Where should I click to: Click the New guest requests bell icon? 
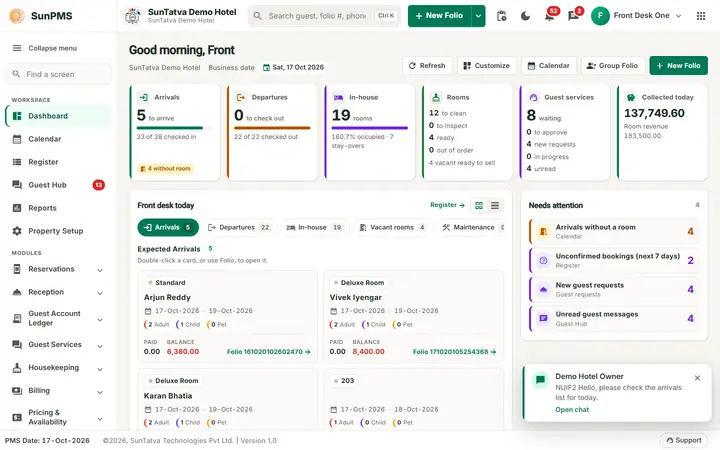point(543,289)
